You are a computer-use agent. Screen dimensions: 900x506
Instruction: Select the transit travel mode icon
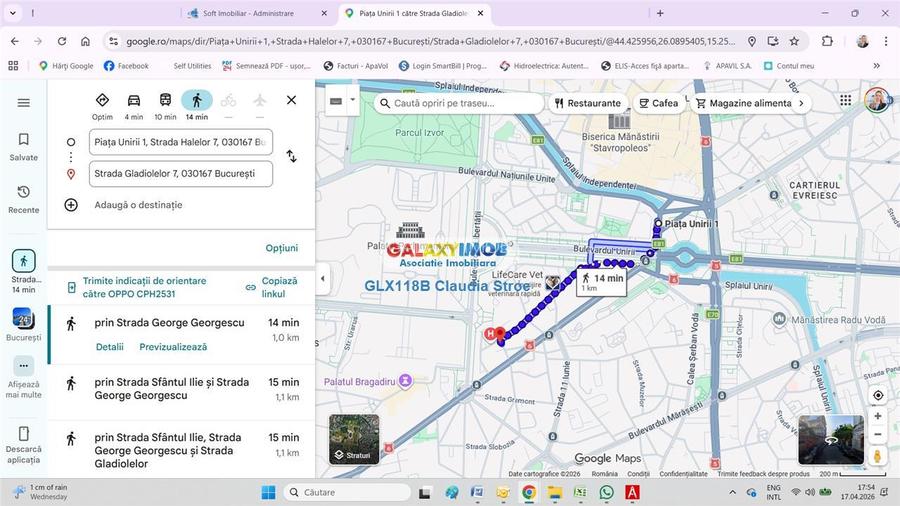click(165, 101)
